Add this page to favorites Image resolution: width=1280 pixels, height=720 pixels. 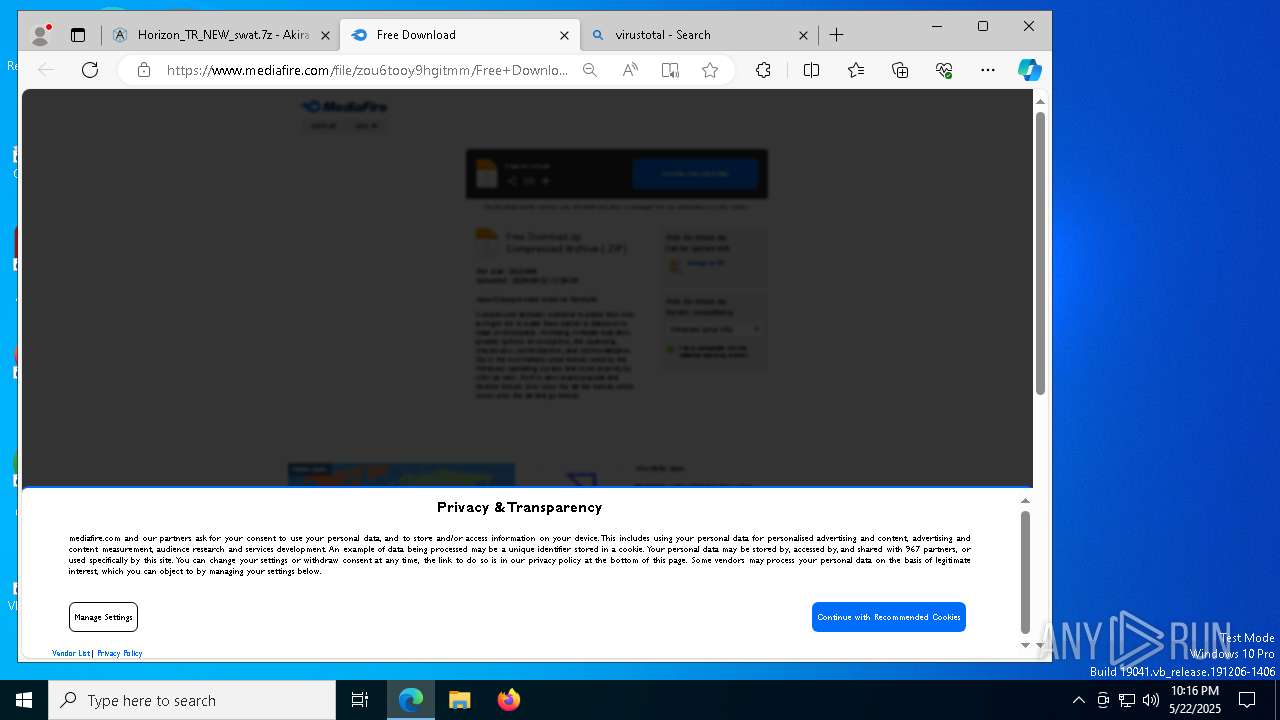[x=710, y=70]
